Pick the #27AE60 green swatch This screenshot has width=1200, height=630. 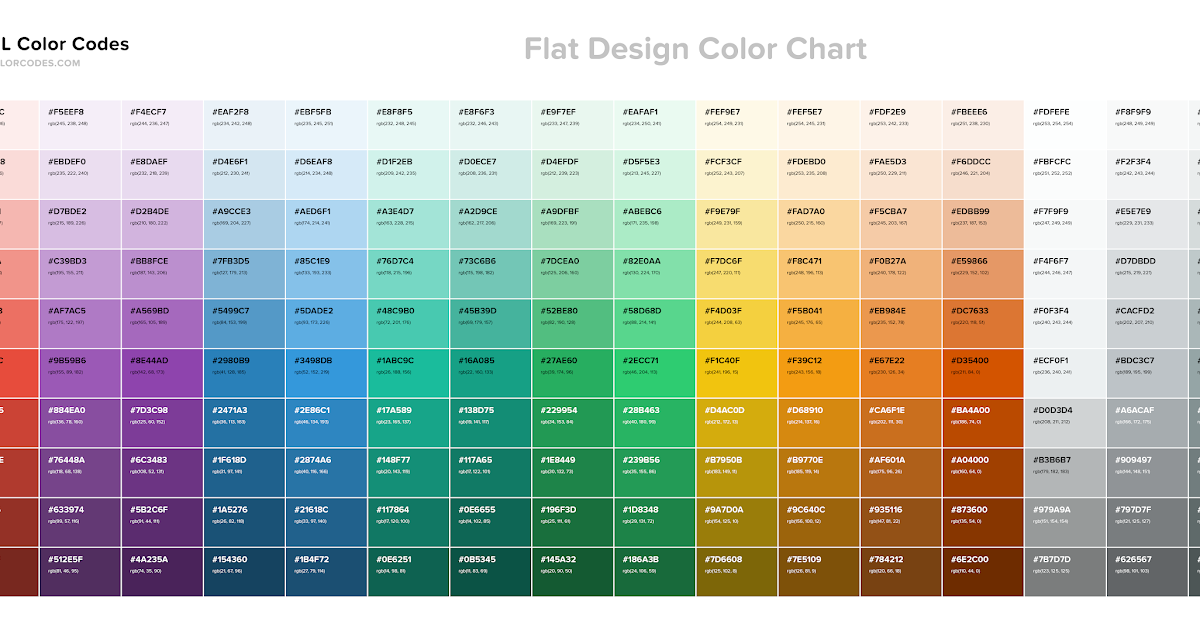tap(572, 373)
